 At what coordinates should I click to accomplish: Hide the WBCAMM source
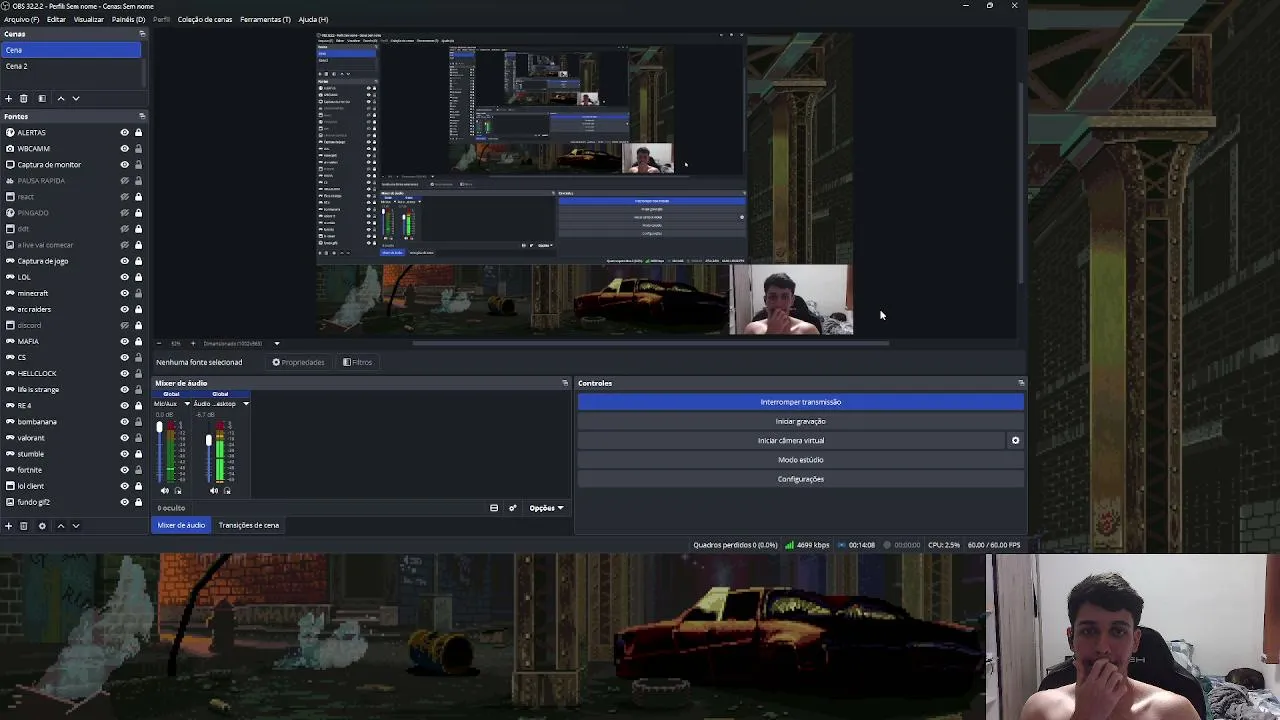coord(125,149)
